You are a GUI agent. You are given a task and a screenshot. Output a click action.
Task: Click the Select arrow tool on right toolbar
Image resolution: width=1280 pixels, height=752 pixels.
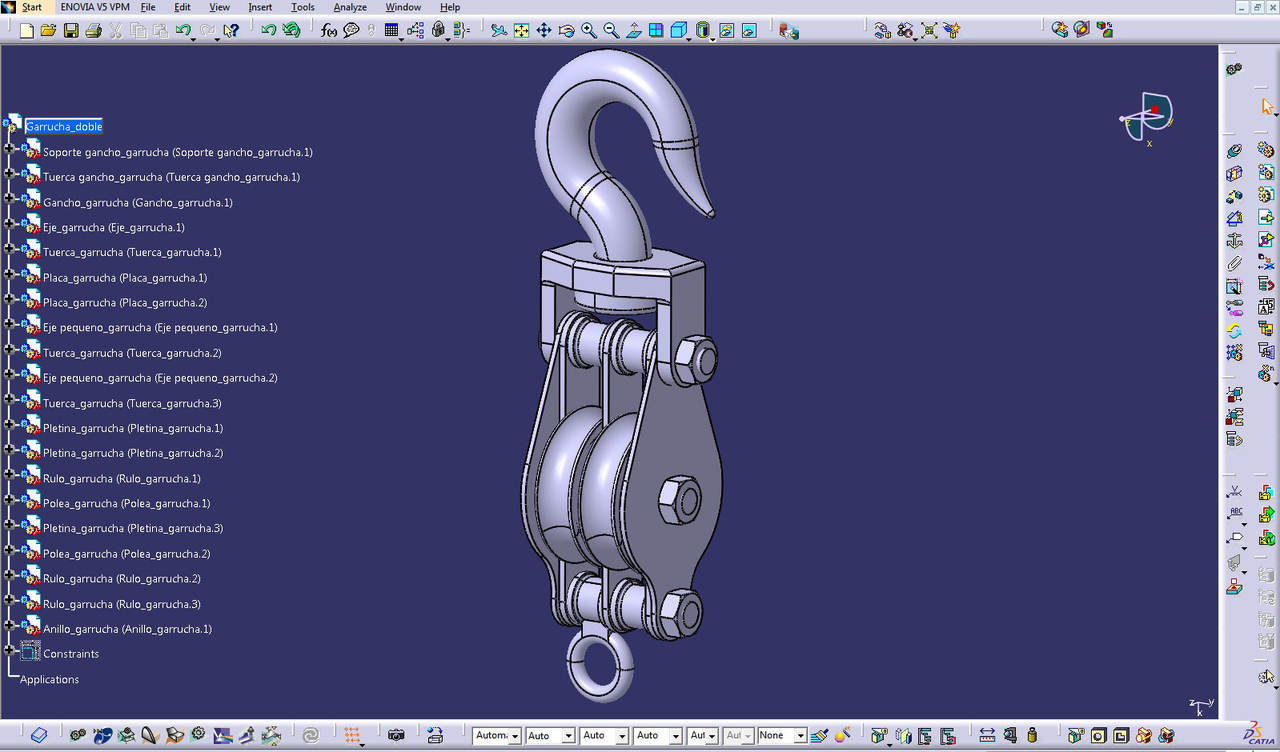[x=1267, y=106]
